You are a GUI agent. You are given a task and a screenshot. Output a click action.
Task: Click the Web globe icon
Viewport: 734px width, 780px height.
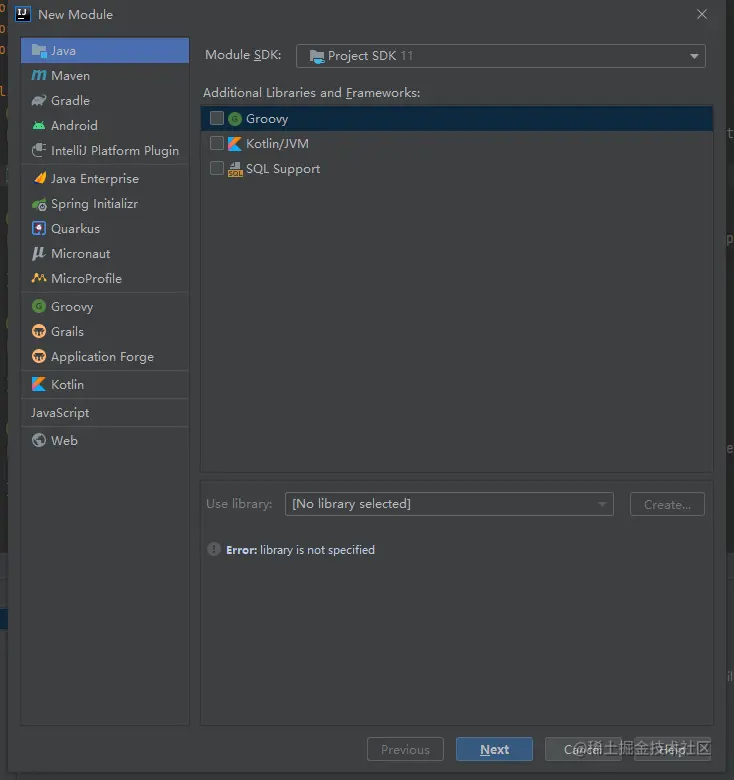pyautogui.click(x=39, y=440)
